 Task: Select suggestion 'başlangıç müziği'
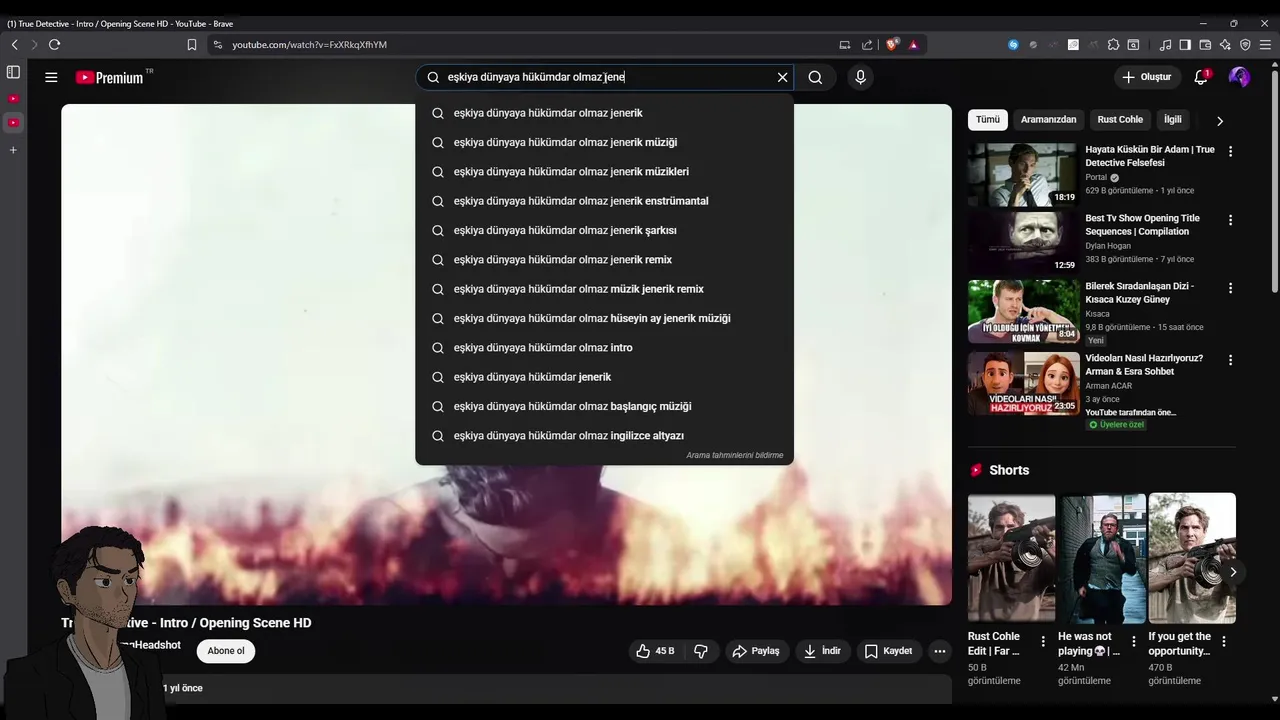pos(604,406)
